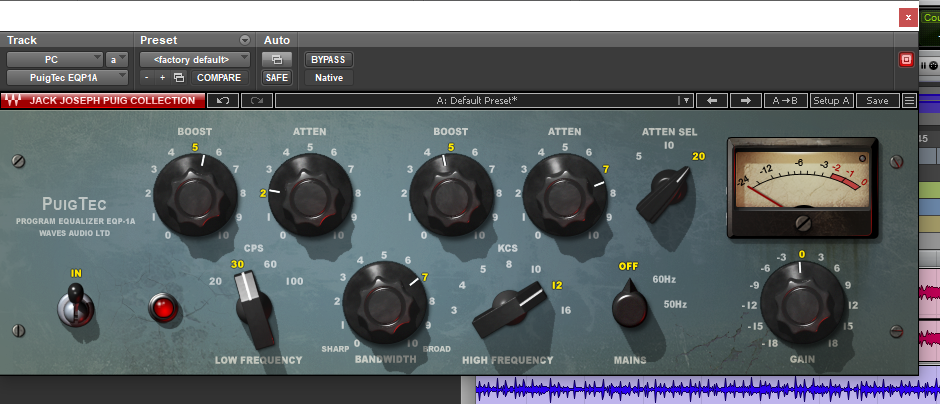Set high frequency to 10 KCS
This screenshot has height=404, width=940.
pyautogui.click(x=535, y=269)
